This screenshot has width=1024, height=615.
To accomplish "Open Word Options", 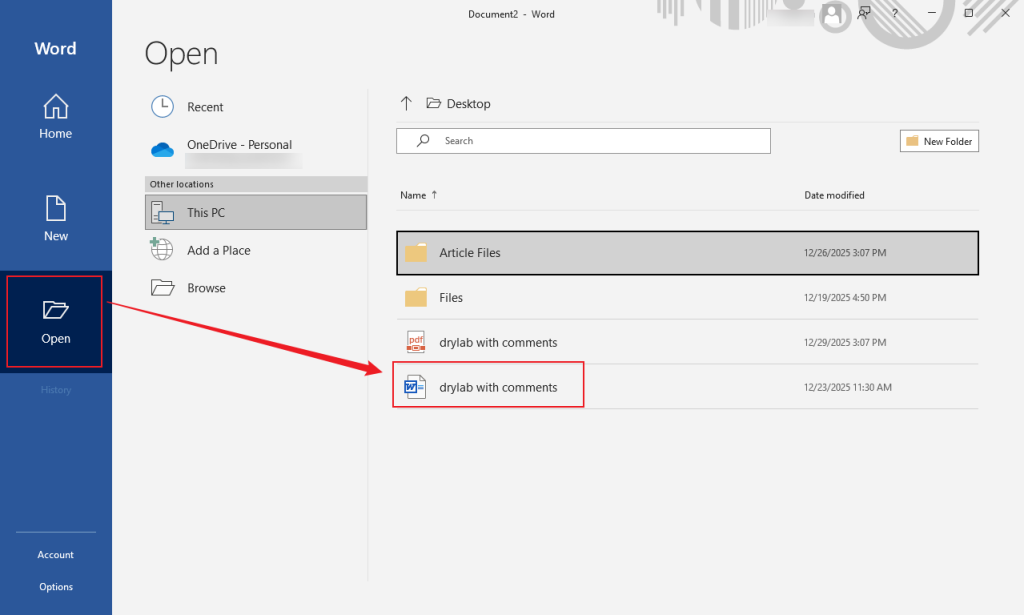I will 56,587.
